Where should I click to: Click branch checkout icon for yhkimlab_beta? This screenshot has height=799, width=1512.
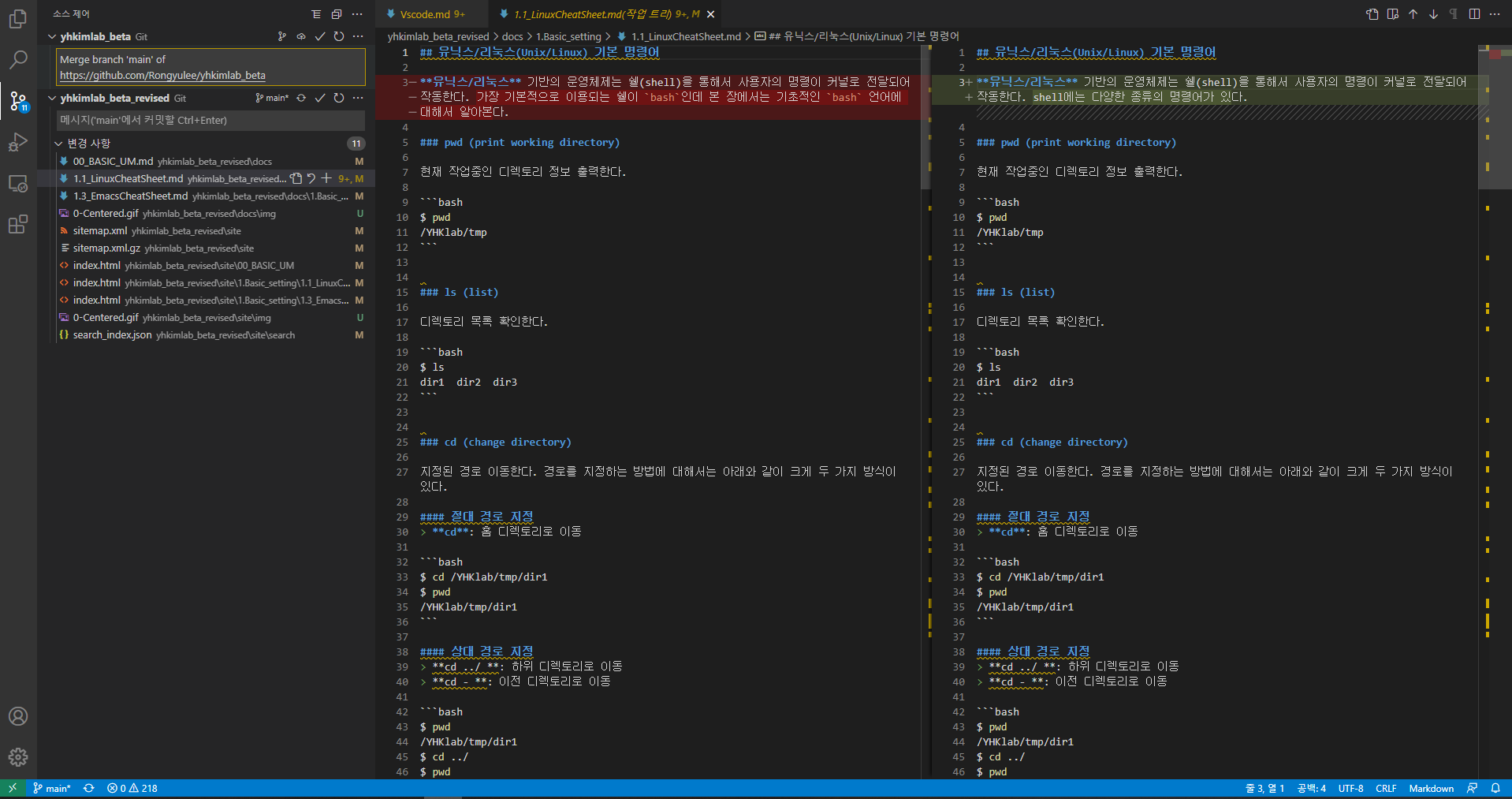pyautogui.click(x=282, y=36)
